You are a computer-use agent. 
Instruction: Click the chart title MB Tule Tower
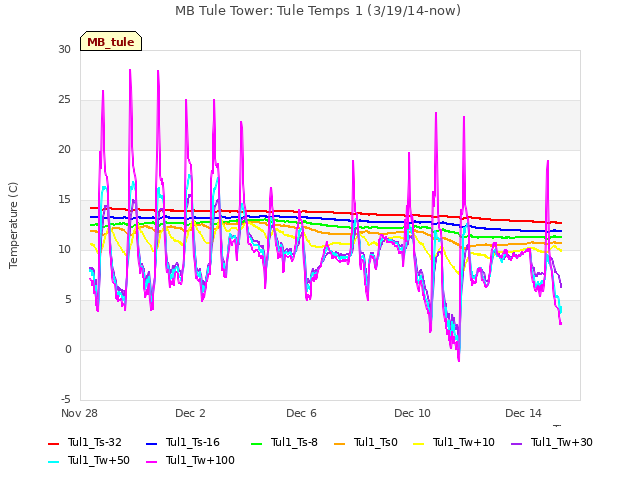(318, 11)
